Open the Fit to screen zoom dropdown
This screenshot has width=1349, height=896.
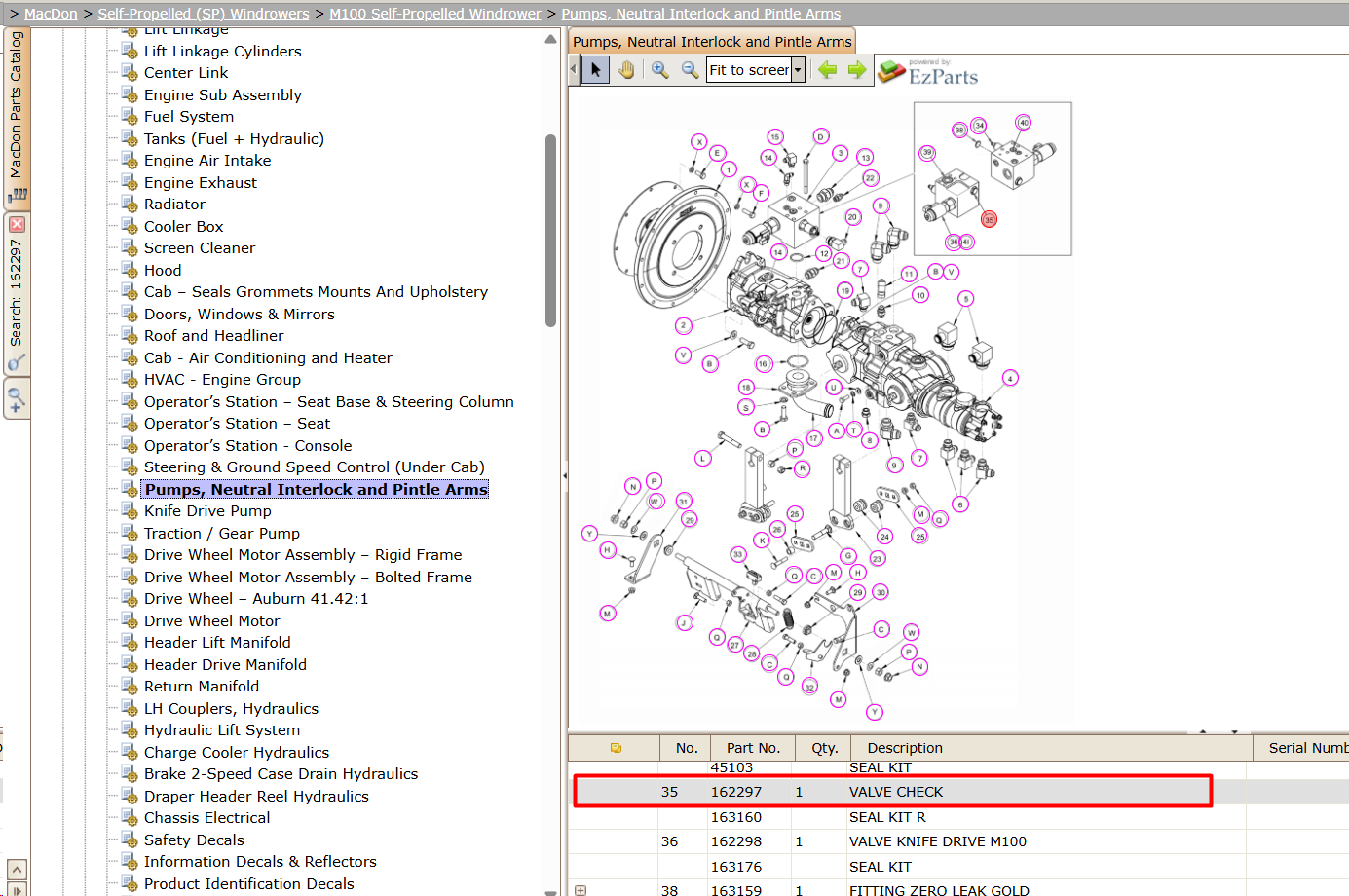(798, 70)
